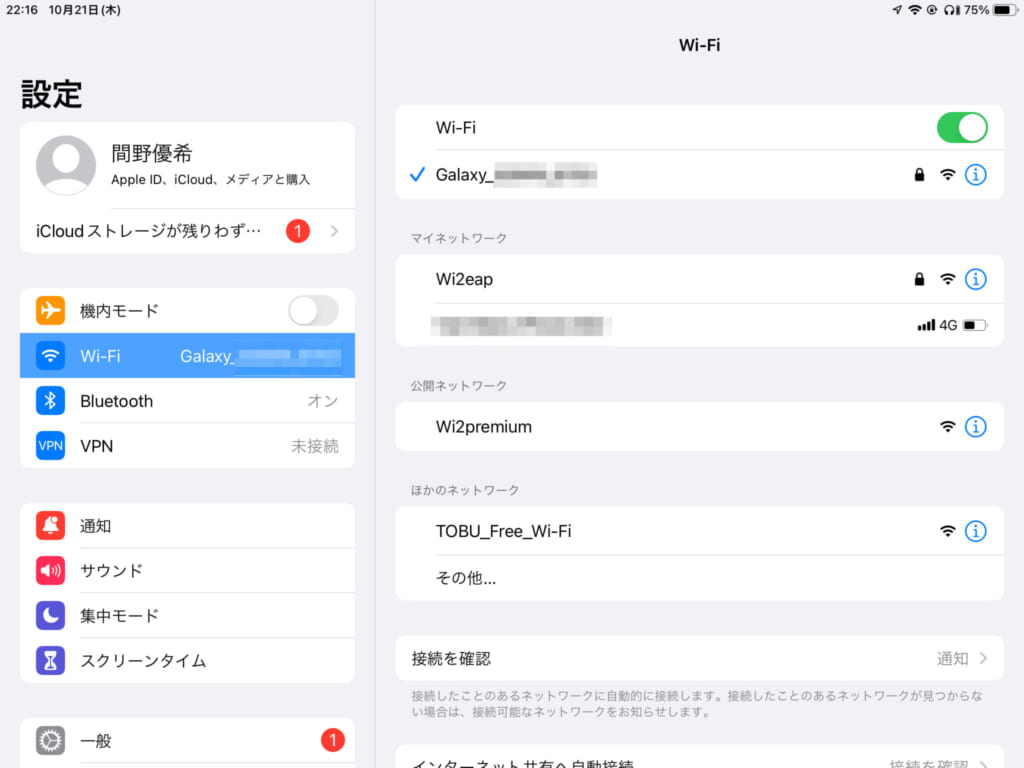Open info for connected Galaxy network
Viewport: 1024px width, 768px height.
975,175
